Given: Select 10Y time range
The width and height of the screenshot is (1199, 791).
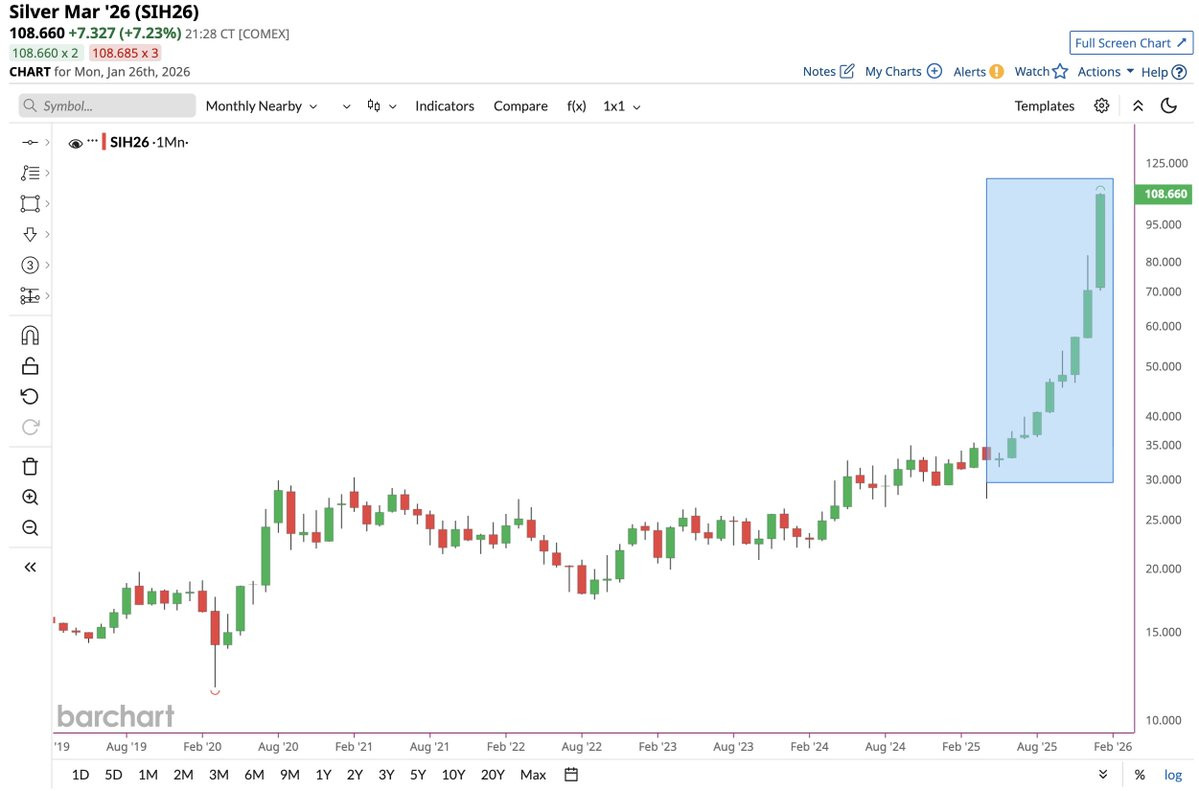Looking at the screenshot, I should click(x=453, y=775).
